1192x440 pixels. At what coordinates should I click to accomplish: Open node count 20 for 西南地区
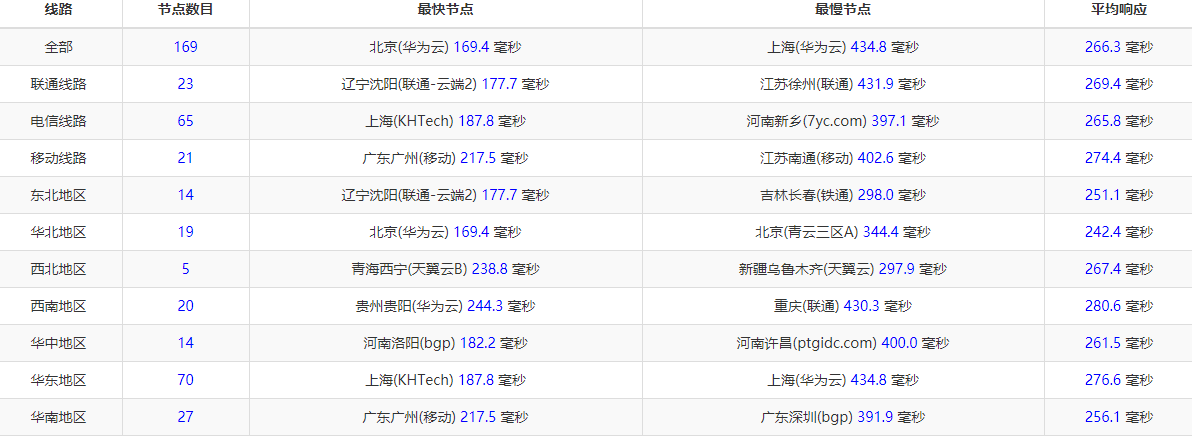pos(185,306)
